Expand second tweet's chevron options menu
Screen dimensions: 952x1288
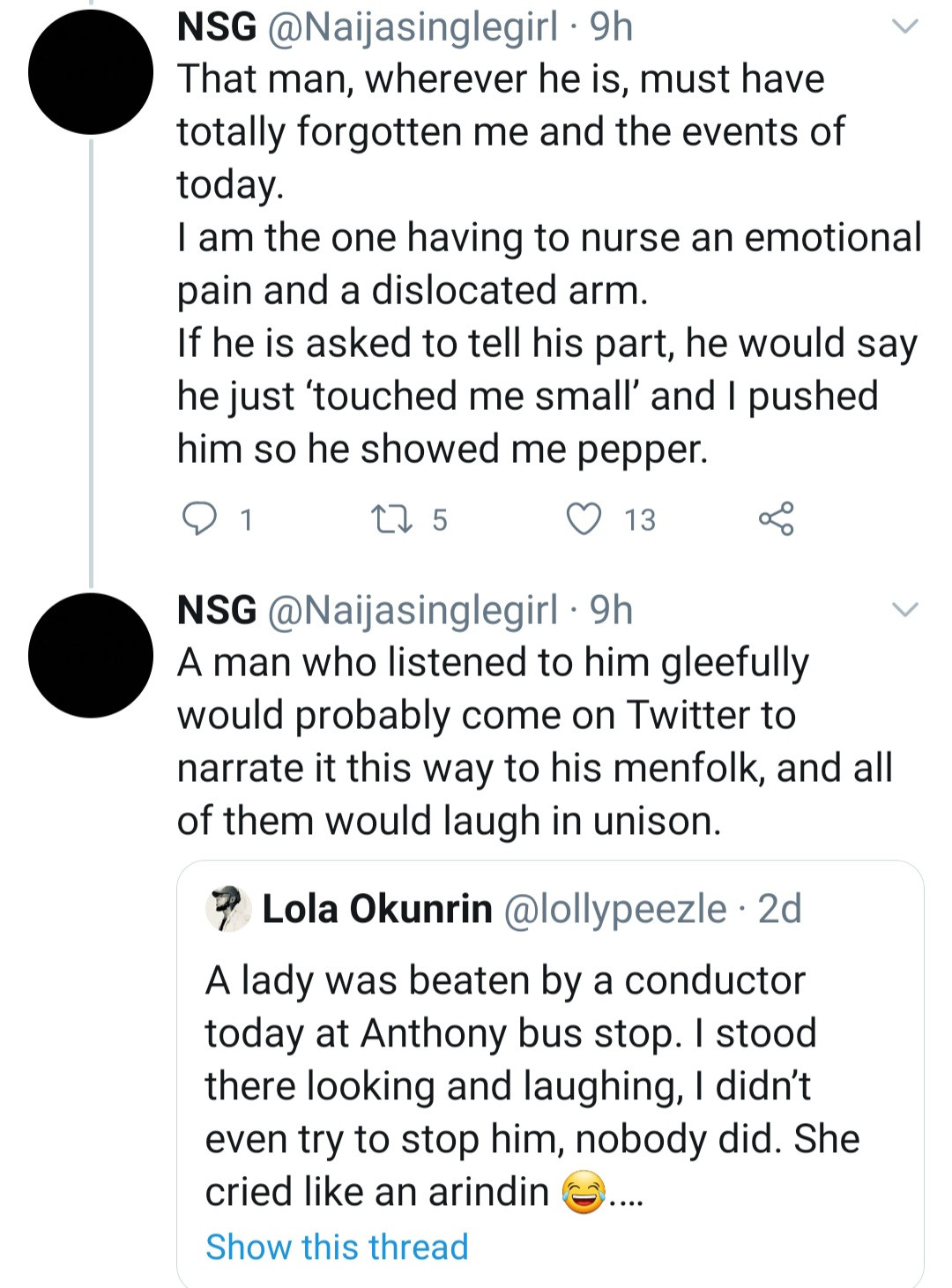905,609
